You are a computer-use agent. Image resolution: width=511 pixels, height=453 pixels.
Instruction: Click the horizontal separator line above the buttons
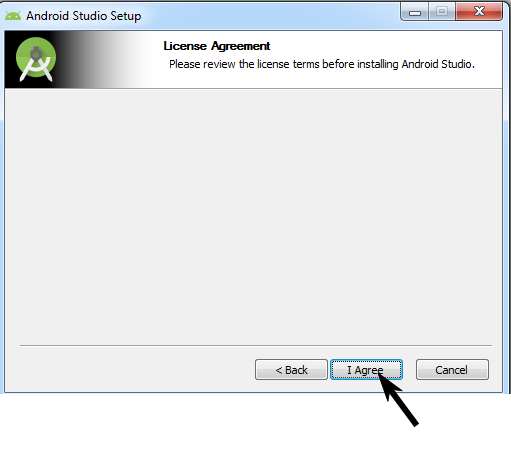pyautogui.click(x=256, y=346)
